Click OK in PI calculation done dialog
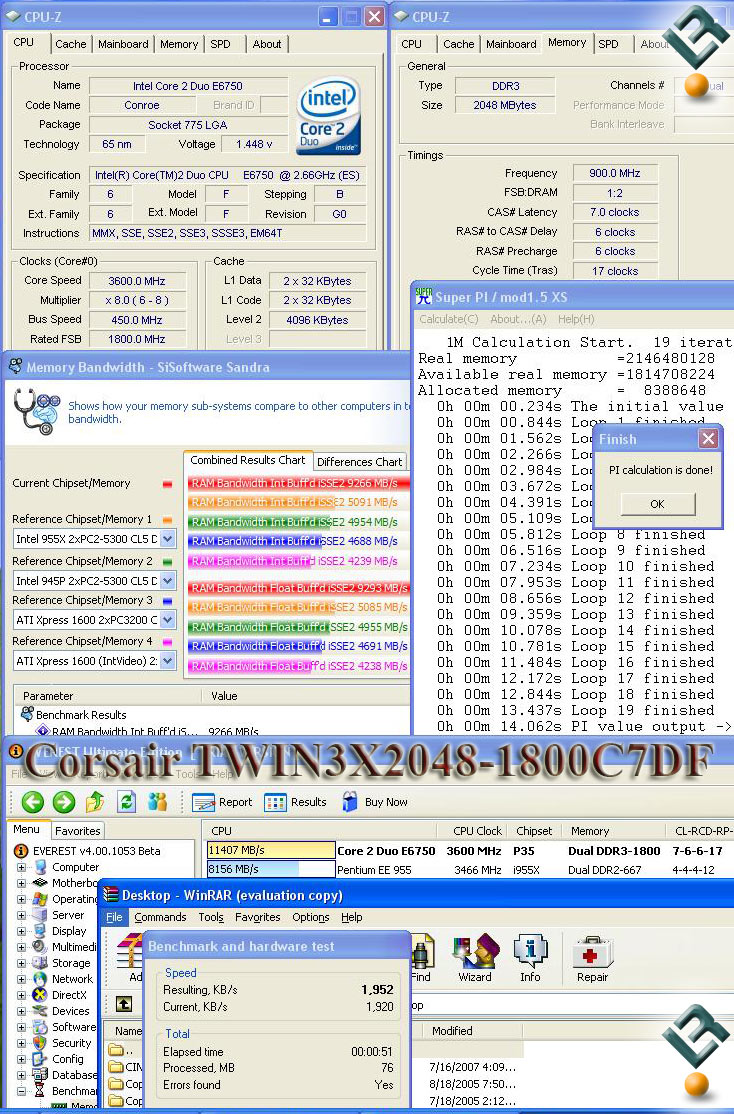734x1114 pixels. 657,504
